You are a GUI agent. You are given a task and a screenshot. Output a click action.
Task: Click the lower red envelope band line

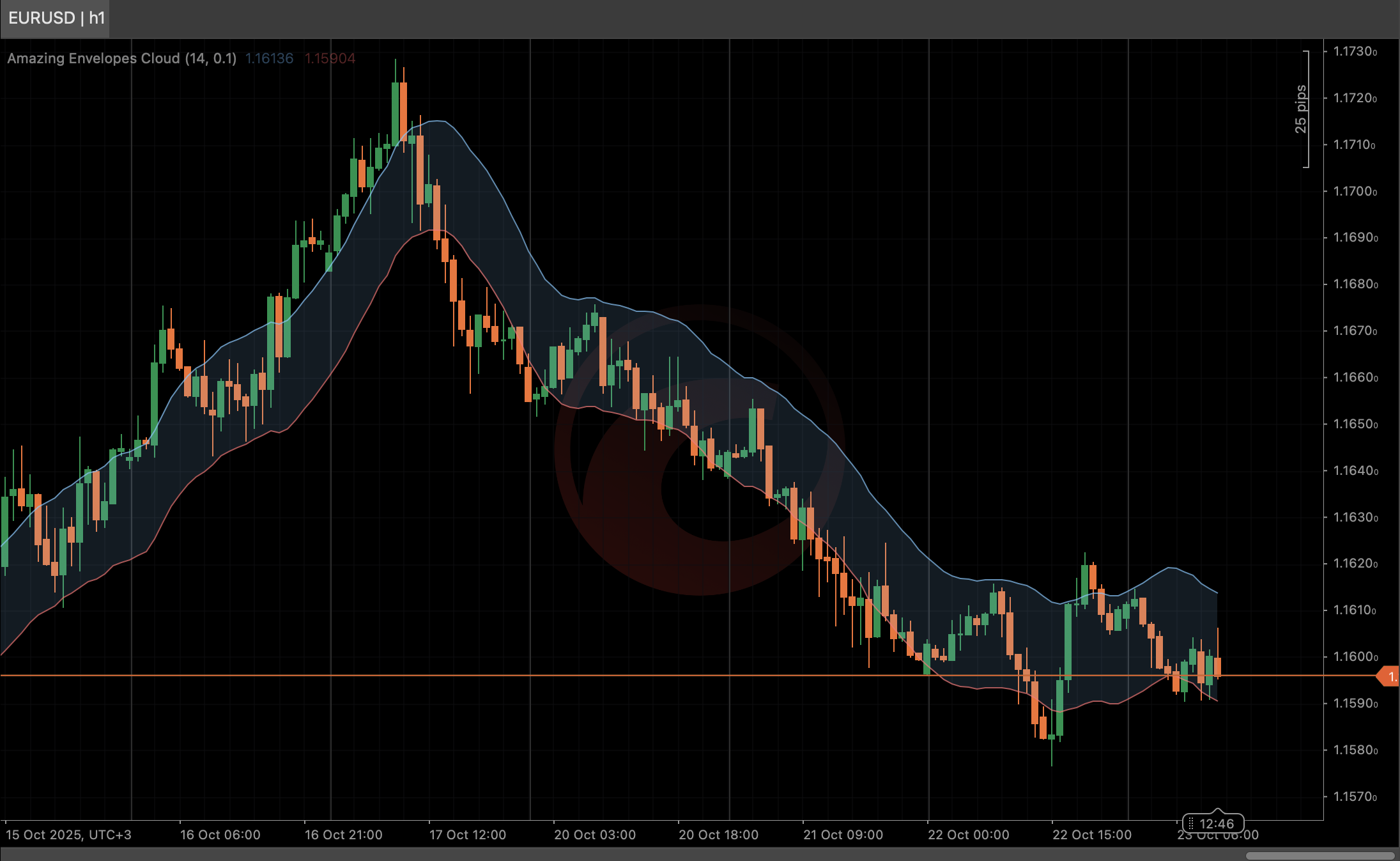coord(435,230)
